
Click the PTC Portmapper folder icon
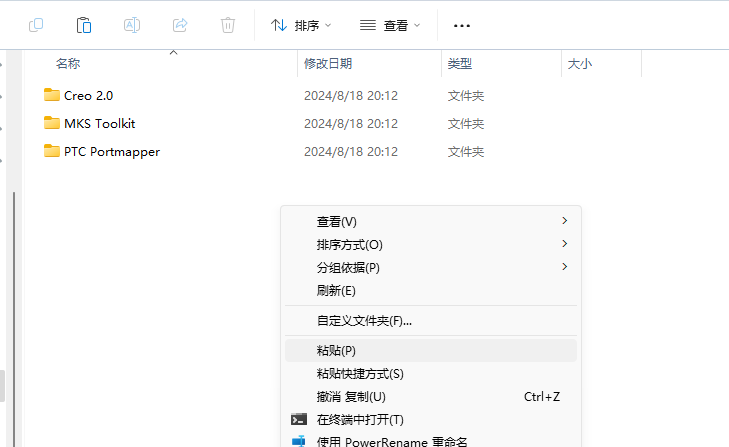point(52,151)
